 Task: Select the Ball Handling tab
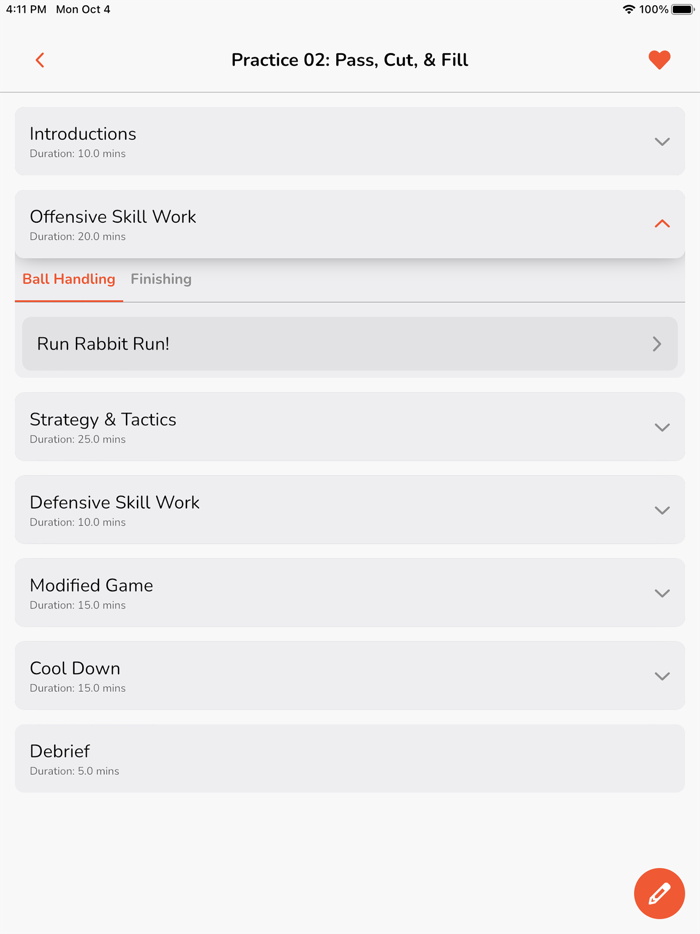69,279
